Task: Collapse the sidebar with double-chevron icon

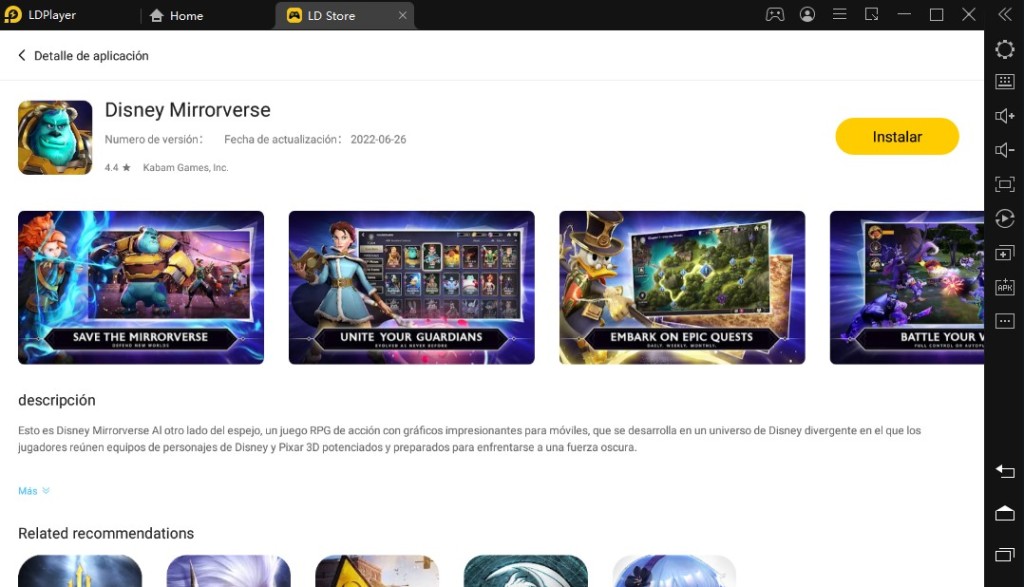Action: (1004, 14)
